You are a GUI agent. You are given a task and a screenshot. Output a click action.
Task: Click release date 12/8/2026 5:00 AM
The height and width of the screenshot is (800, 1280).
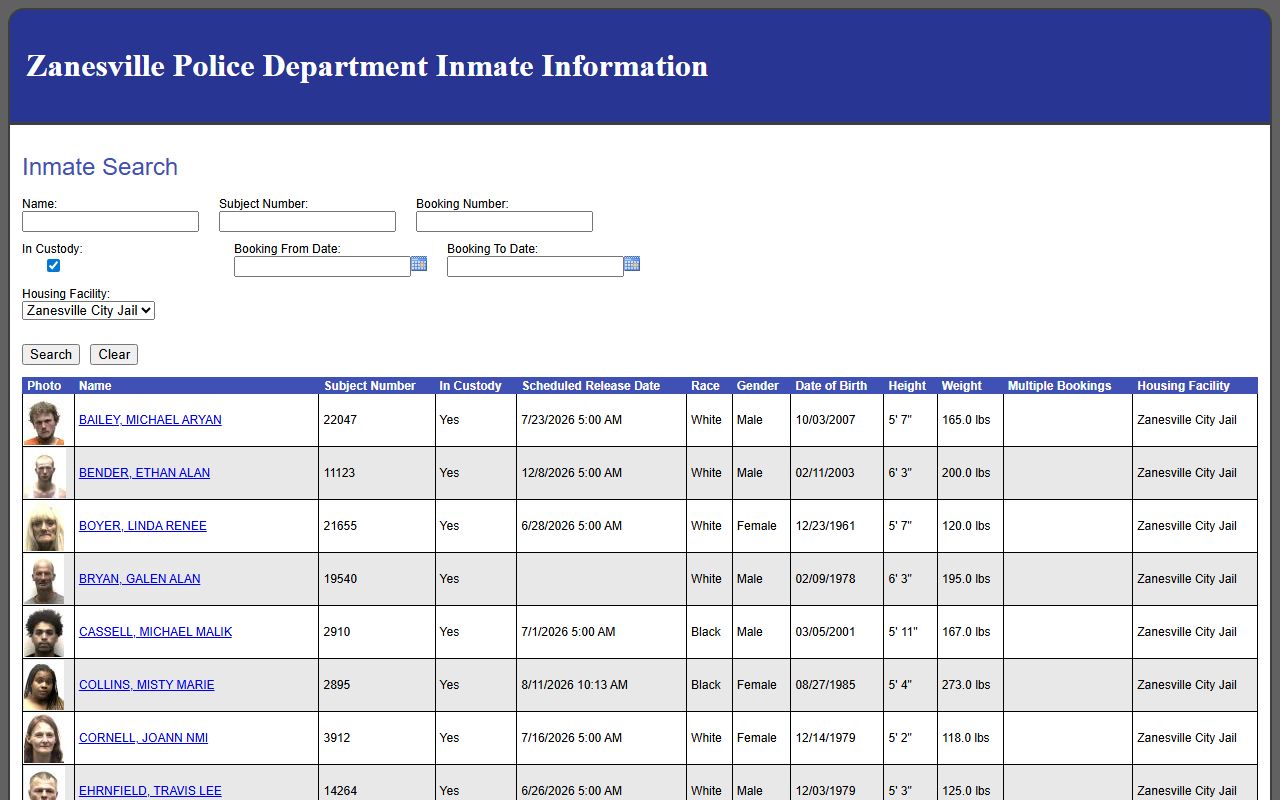tap(571, 473)
